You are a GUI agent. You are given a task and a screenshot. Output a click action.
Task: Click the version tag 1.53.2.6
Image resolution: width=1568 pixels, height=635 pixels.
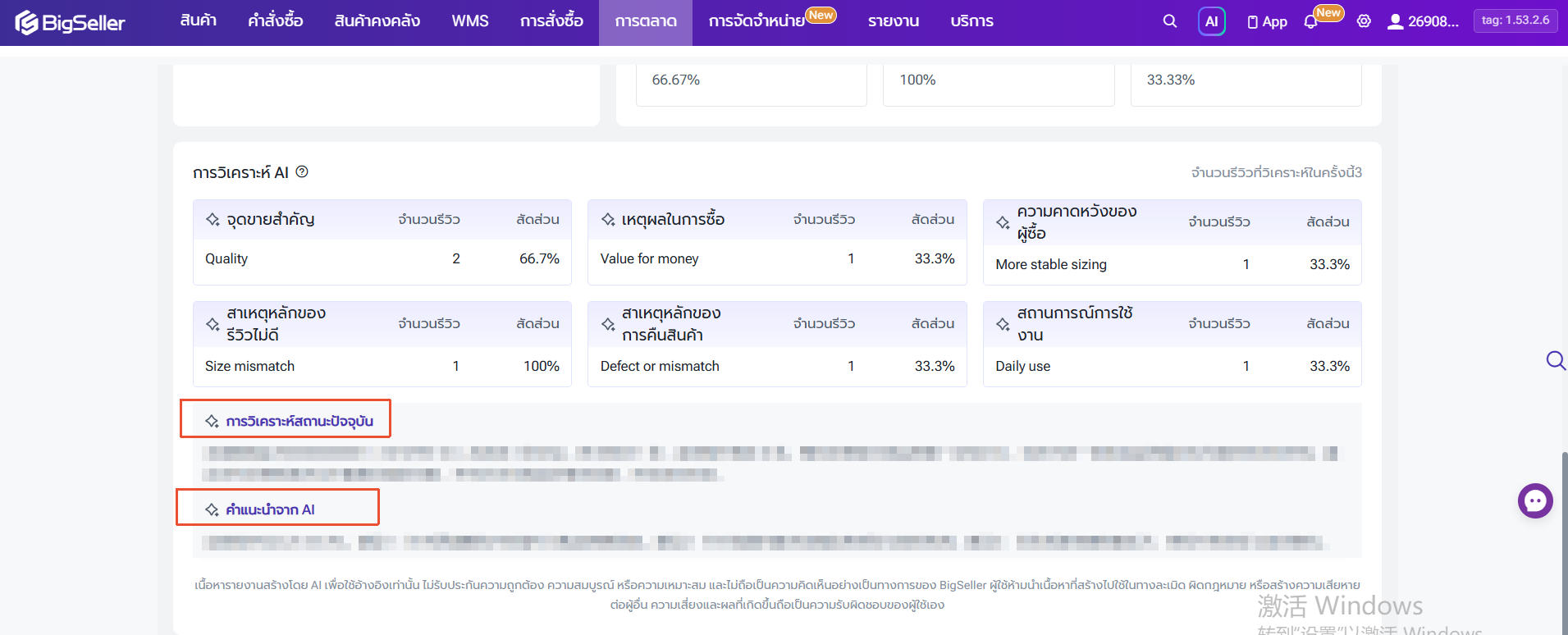point(1515,21)
